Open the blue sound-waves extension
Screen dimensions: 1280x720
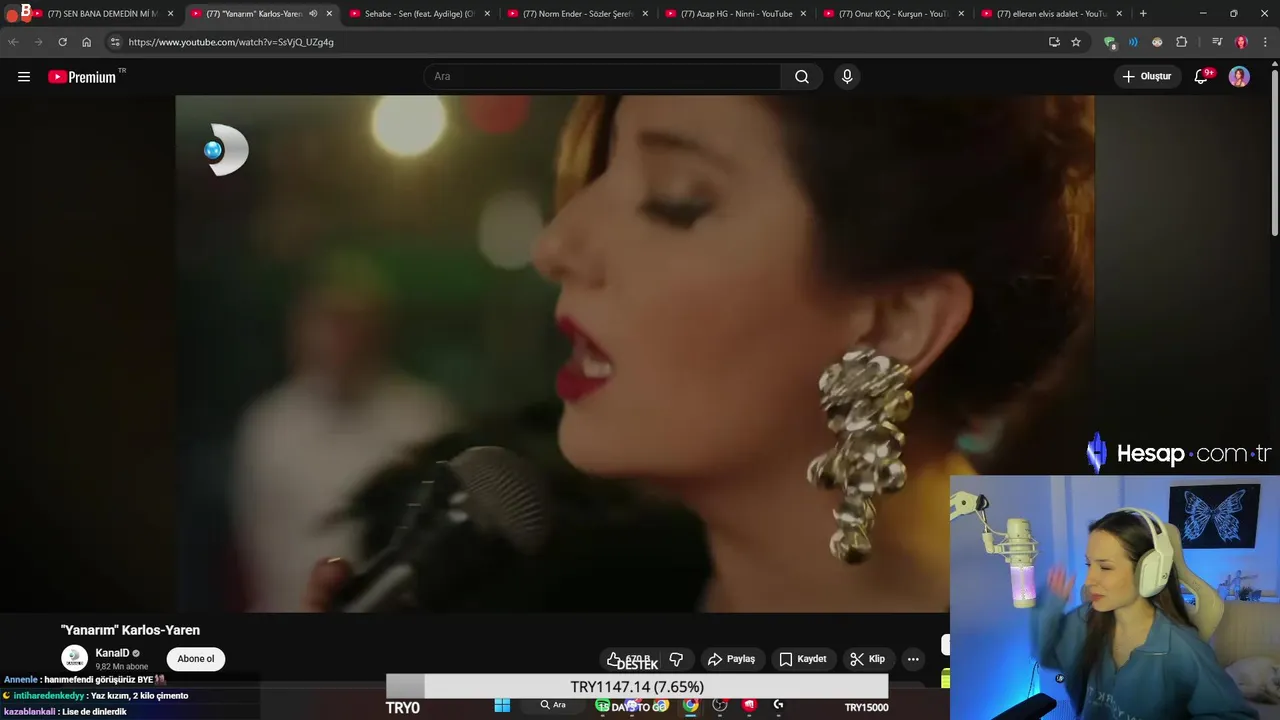[1133, 42]
